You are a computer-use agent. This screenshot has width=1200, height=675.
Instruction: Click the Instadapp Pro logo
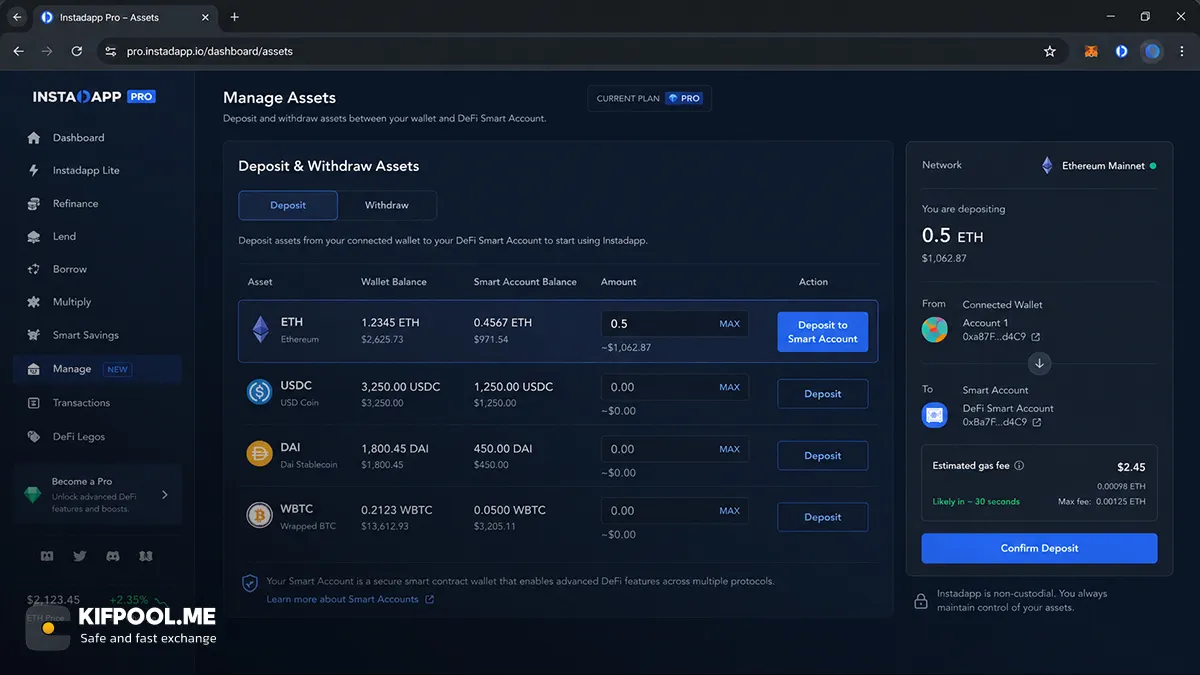tap(94, 97)
